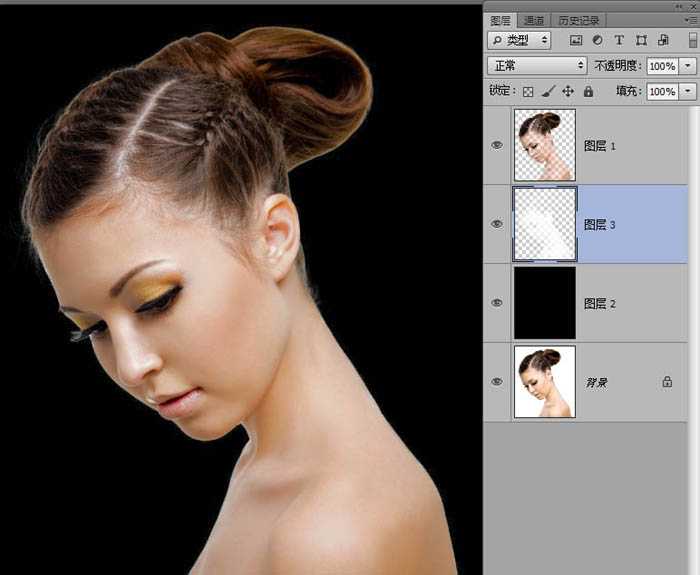Viewport: 700px width, 575px height.
Task: Switch to the 通道 tab
Action: click(x=534, y=20)
